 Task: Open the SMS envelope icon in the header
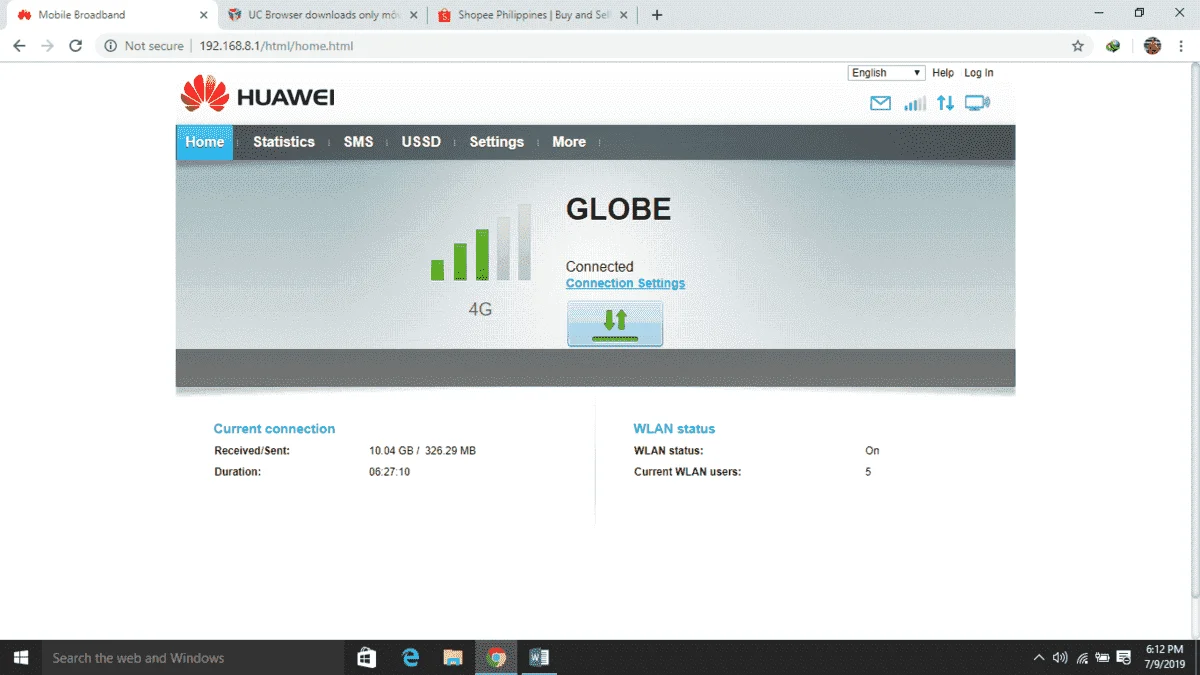click(880, 103)
